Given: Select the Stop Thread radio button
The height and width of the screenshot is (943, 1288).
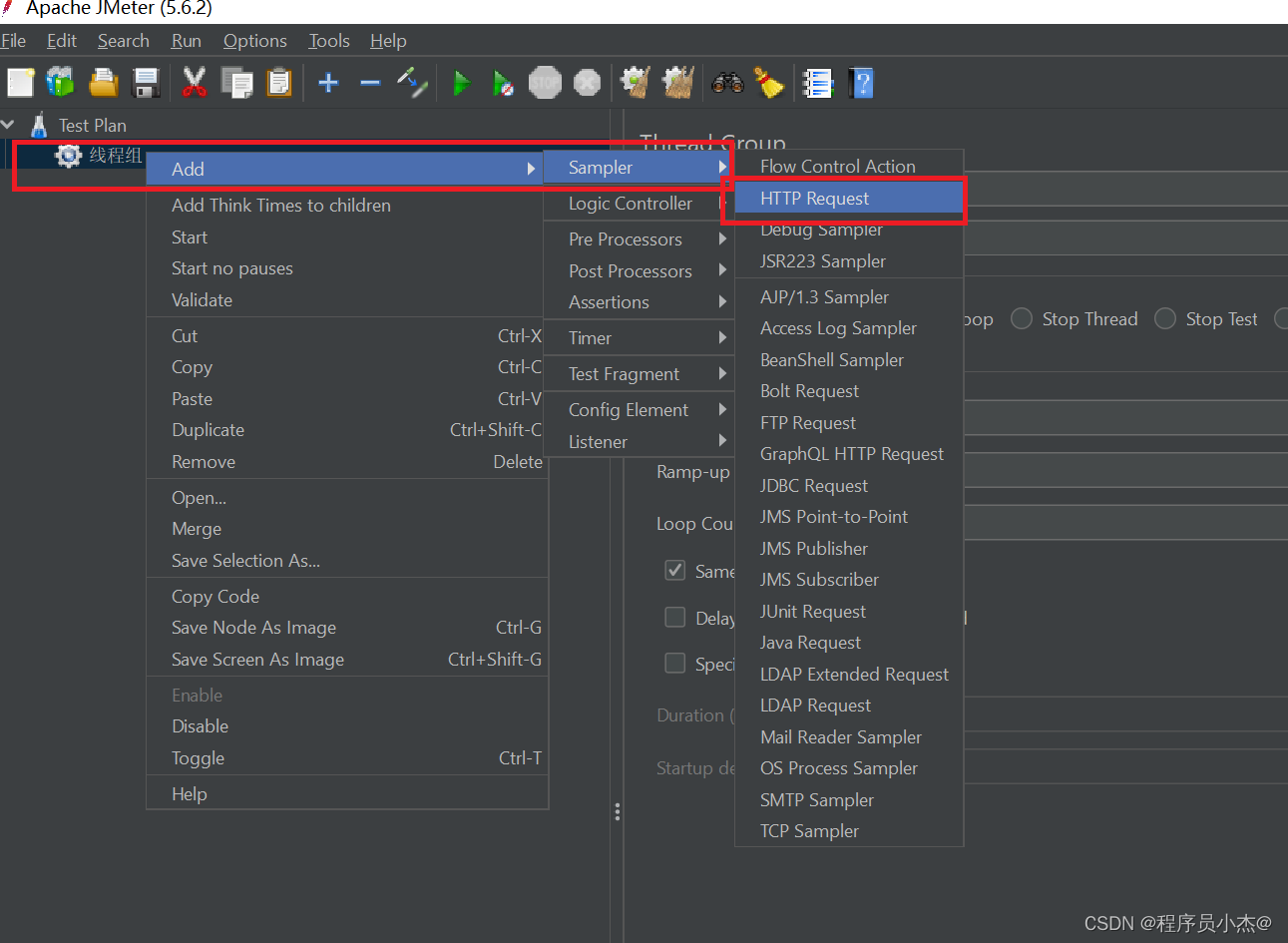Looking at the screenshot, I should pos(1022,318).
